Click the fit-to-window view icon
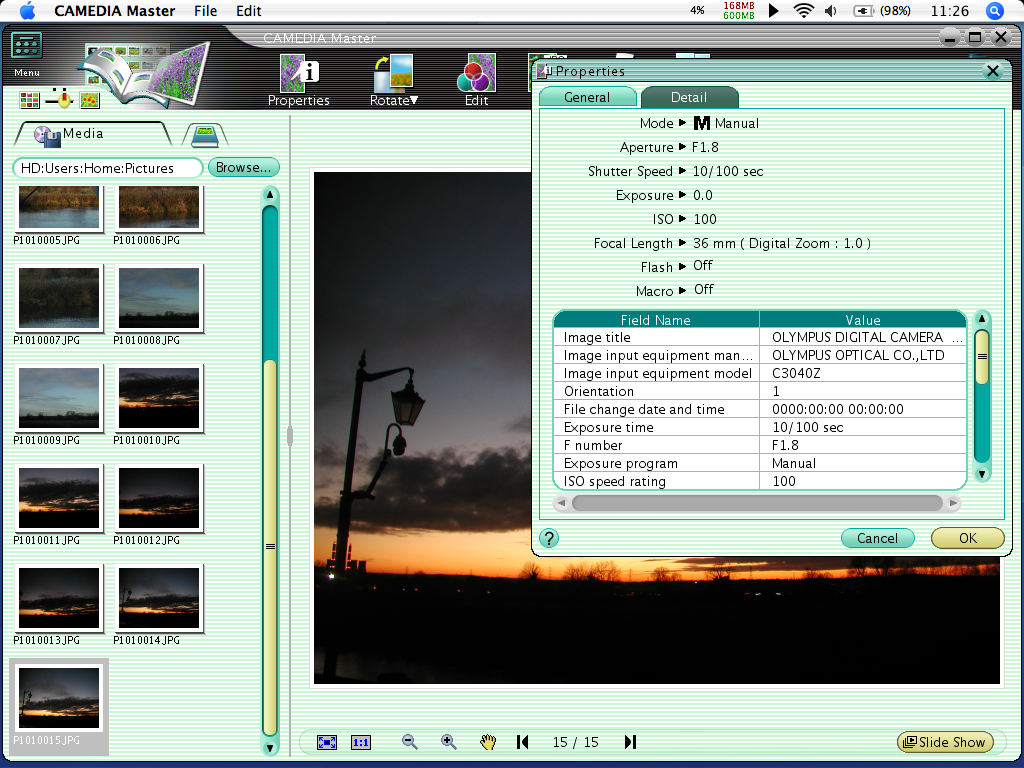This screenshot has width=1024, height=768. pos(327,742)
